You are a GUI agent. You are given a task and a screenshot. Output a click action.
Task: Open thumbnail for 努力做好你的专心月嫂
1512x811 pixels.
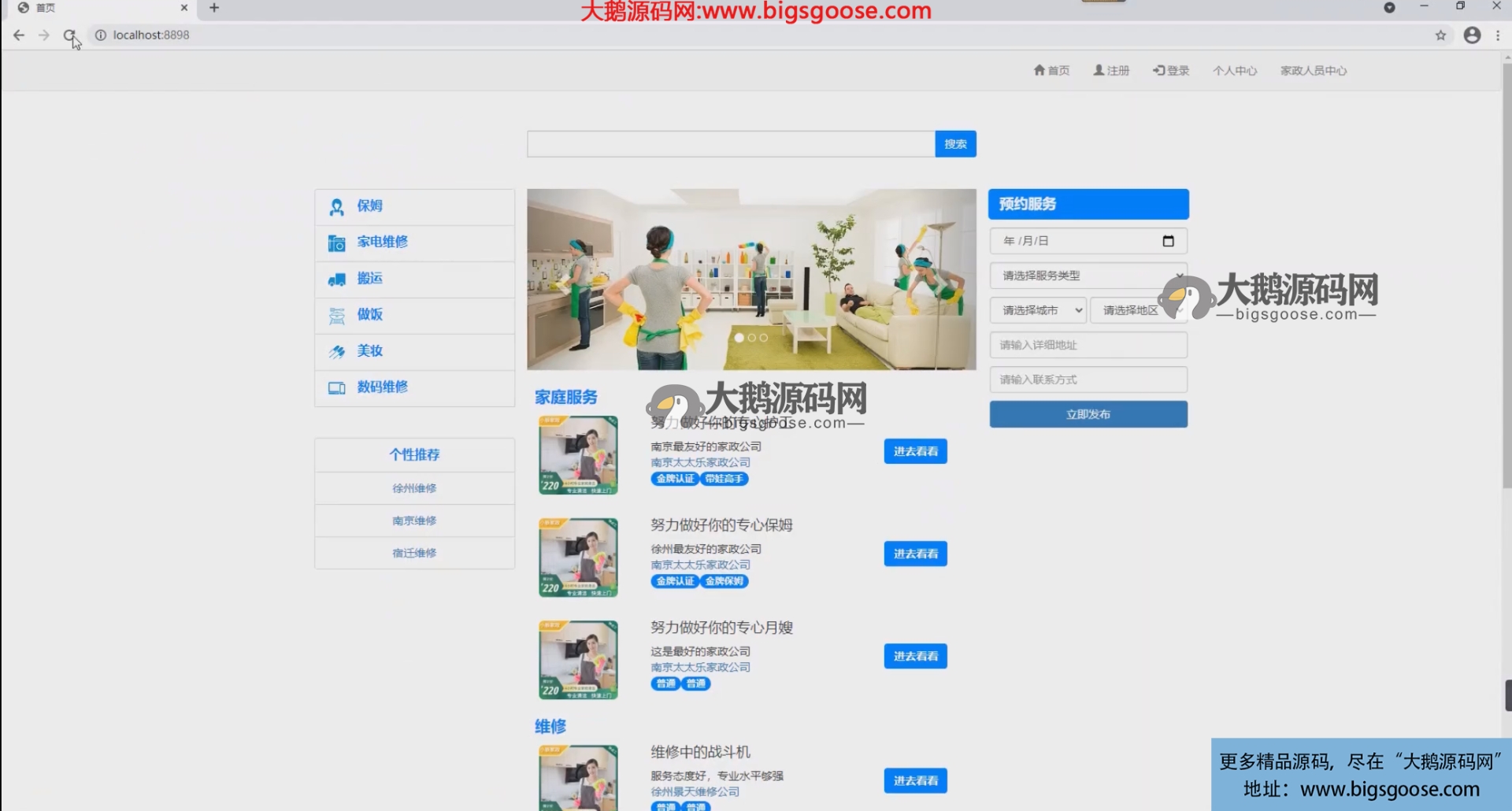[x=578, y=660]
